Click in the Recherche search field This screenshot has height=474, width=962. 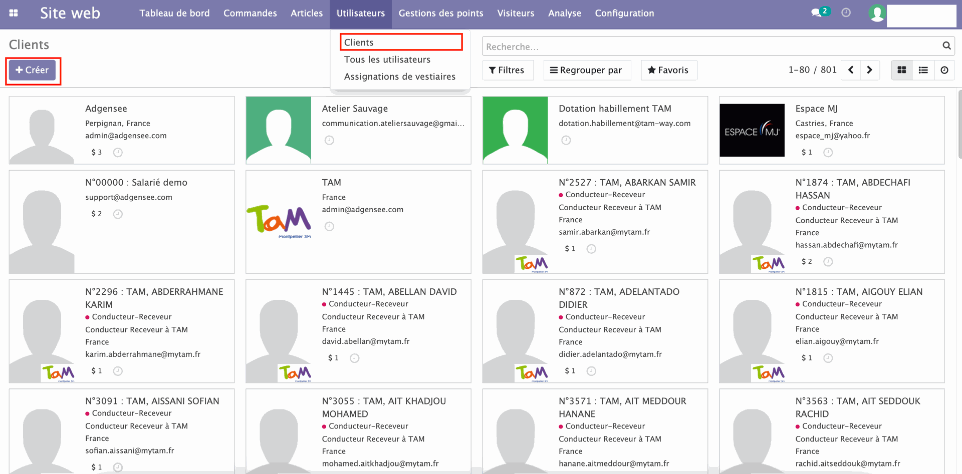click(712, 47)
